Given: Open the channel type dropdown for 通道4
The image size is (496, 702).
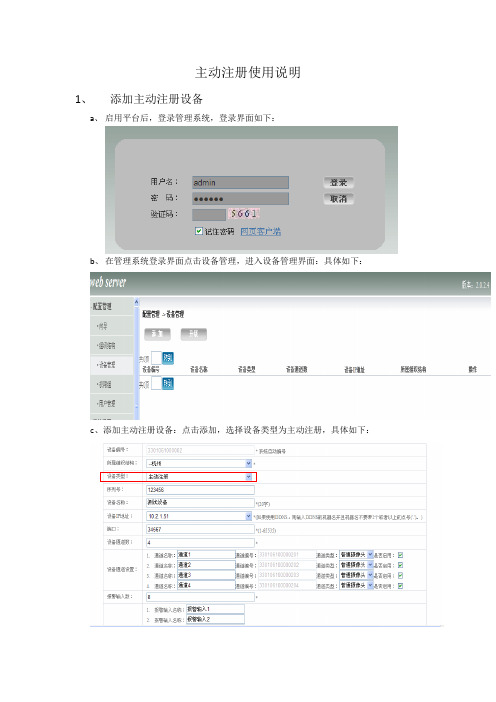Looking at the screenshot, I should point(356,585).
